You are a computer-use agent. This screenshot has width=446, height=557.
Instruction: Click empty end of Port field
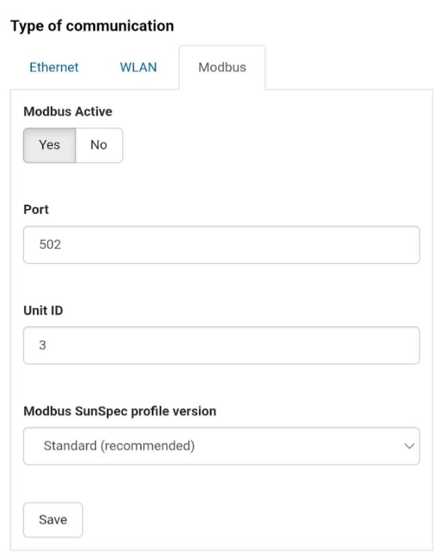point(320,245)
